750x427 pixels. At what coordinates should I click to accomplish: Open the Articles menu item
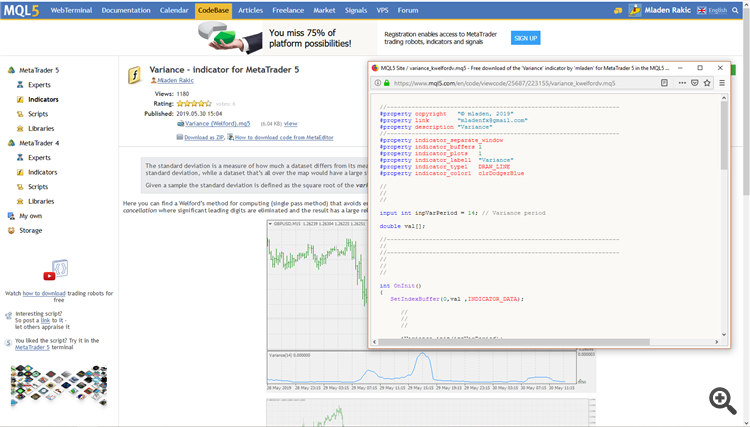point(251,10)
